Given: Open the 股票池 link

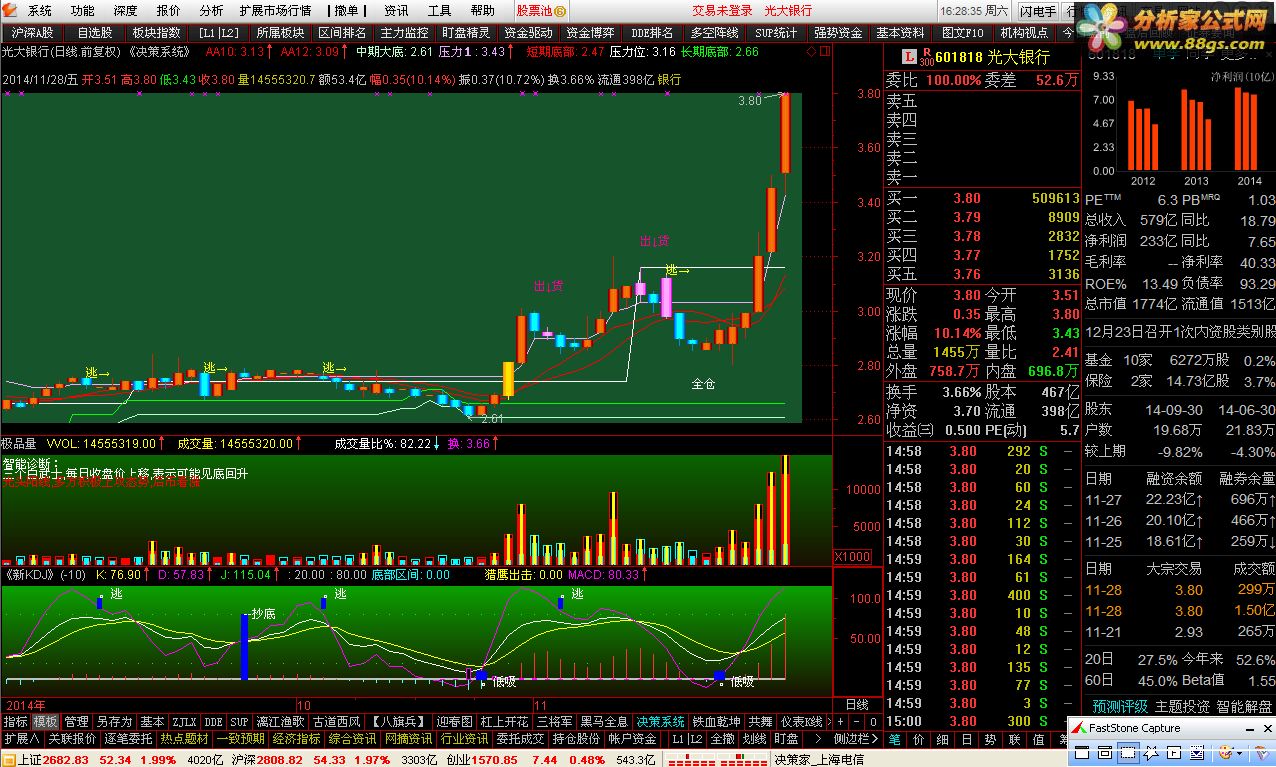Looking at the screenshot, I should (x=534, y=11).
